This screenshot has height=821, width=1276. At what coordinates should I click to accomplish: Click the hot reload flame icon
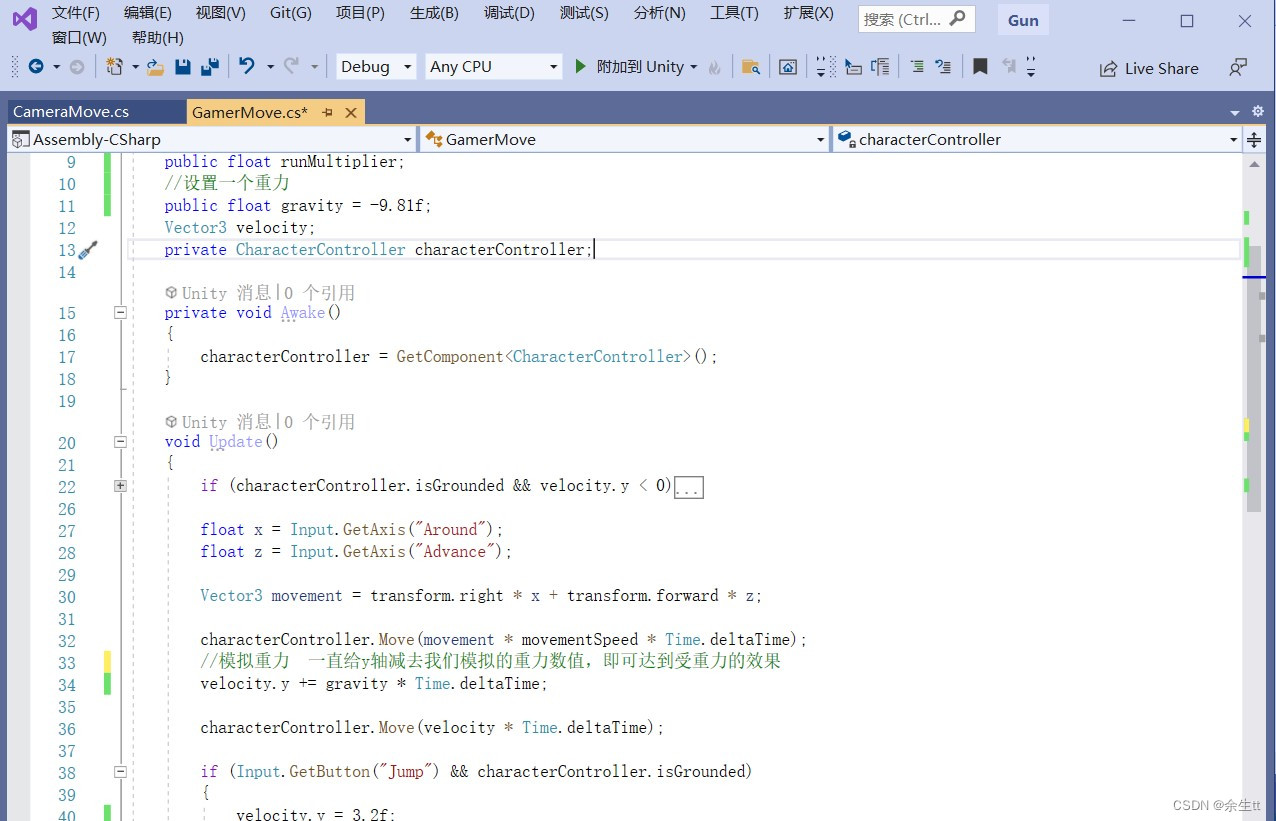(714, 67)
